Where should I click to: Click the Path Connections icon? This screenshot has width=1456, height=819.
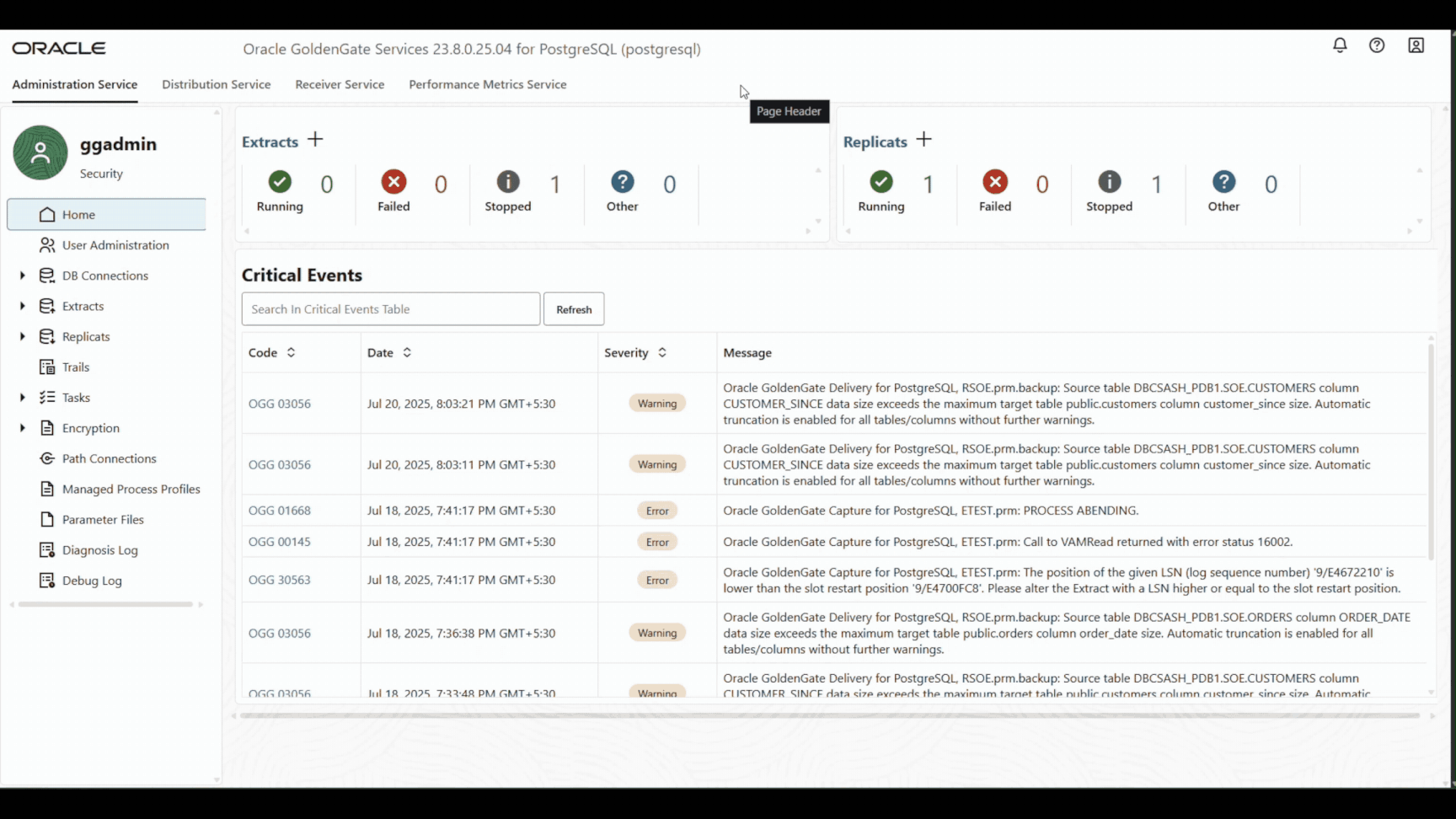pyautogui.click(x=47, y=458)
